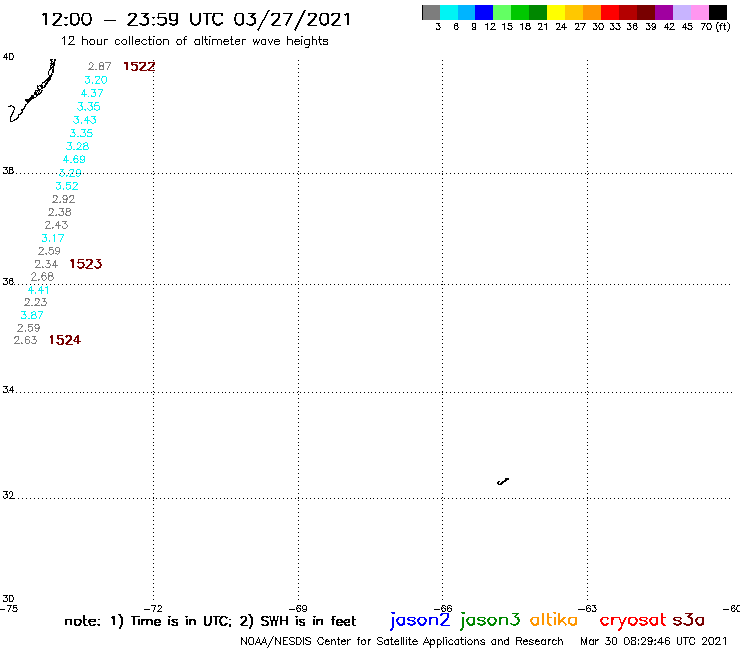Click the 3.20 wave height value
This screenshot has width=740, height=650.
[x=96, y=80]
